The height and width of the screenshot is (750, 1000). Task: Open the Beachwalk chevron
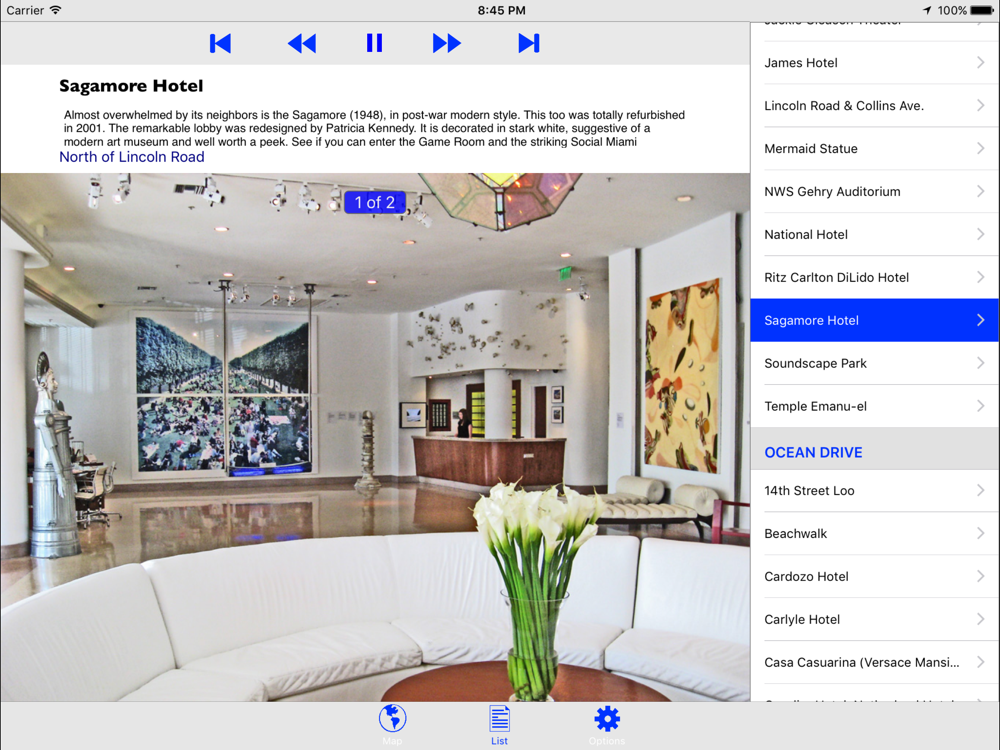click(980, 534)
